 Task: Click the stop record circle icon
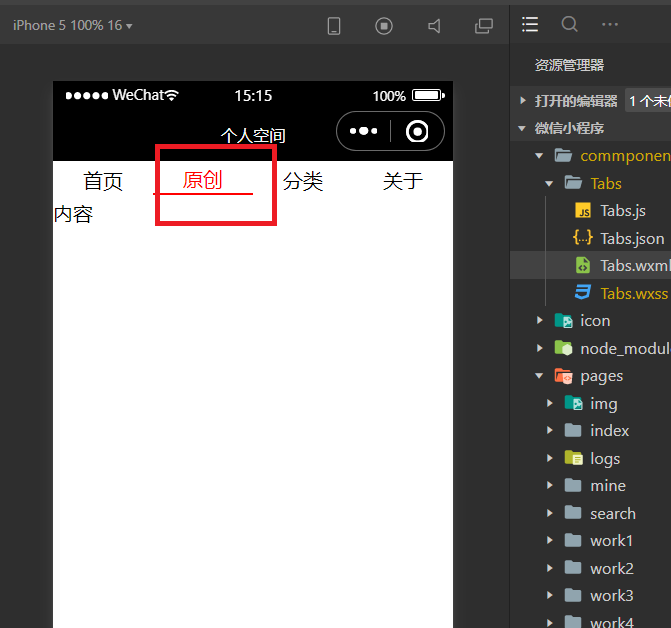point(384,26)
